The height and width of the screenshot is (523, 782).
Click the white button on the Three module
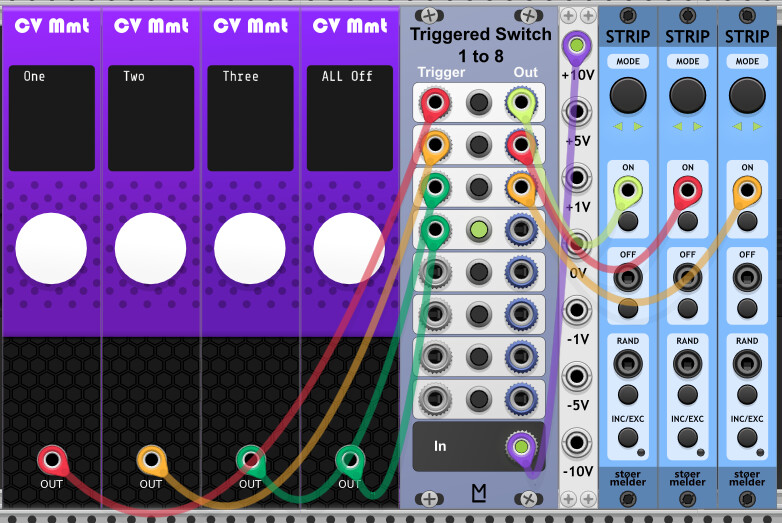point(249,248)
